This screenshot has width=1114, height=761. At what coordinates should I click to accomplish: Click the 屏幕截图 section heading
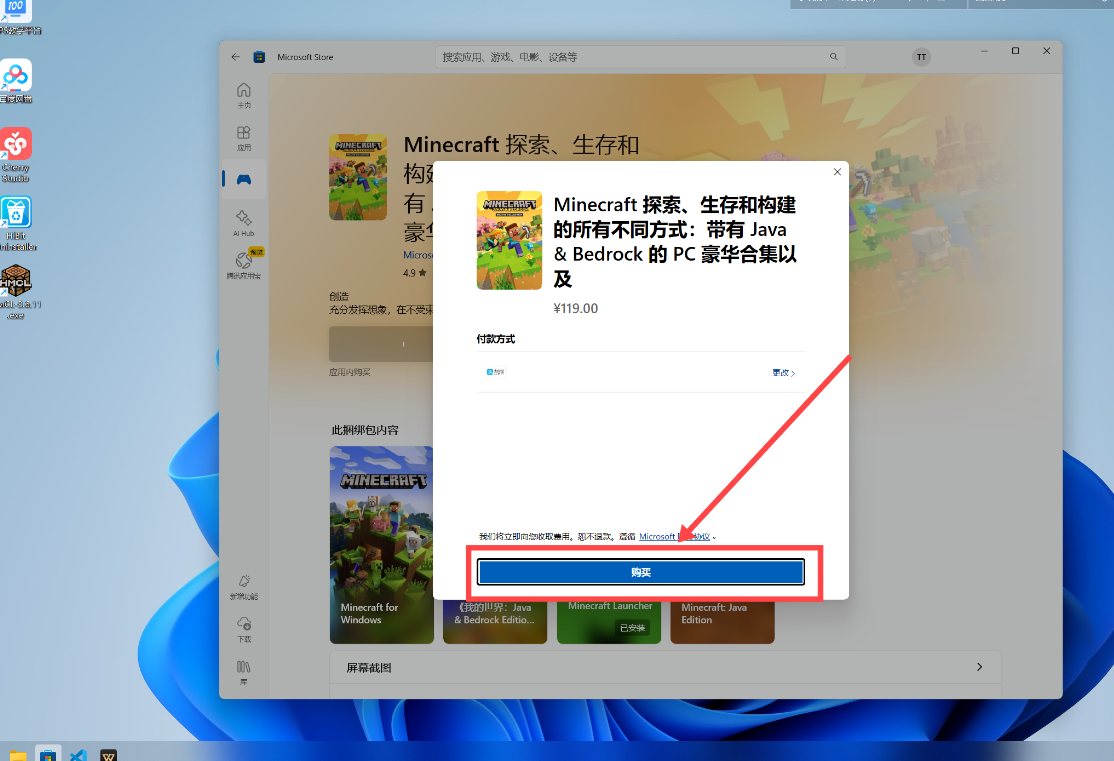click(x=369, y=668)
